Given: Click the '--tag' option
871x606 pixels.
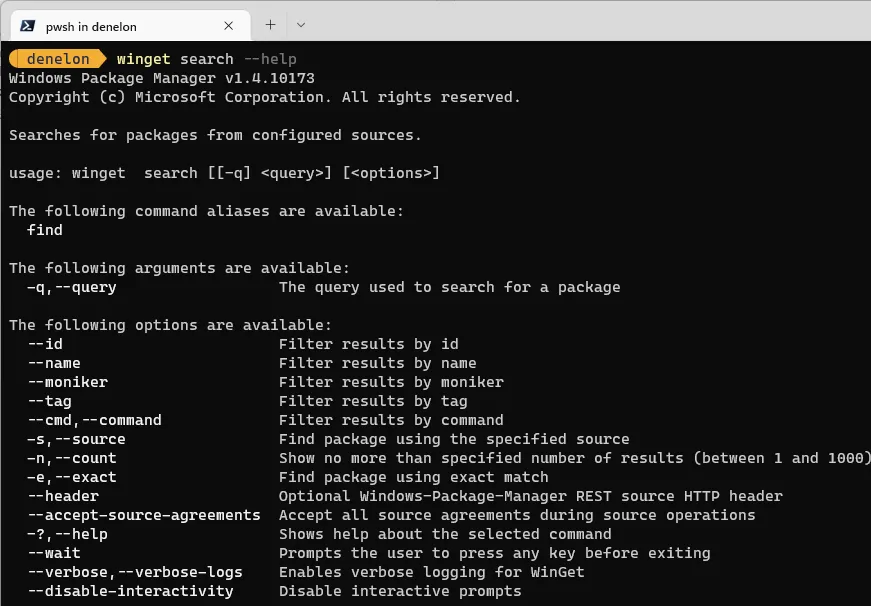Looking at the screenshot, I should click(49, 401).
